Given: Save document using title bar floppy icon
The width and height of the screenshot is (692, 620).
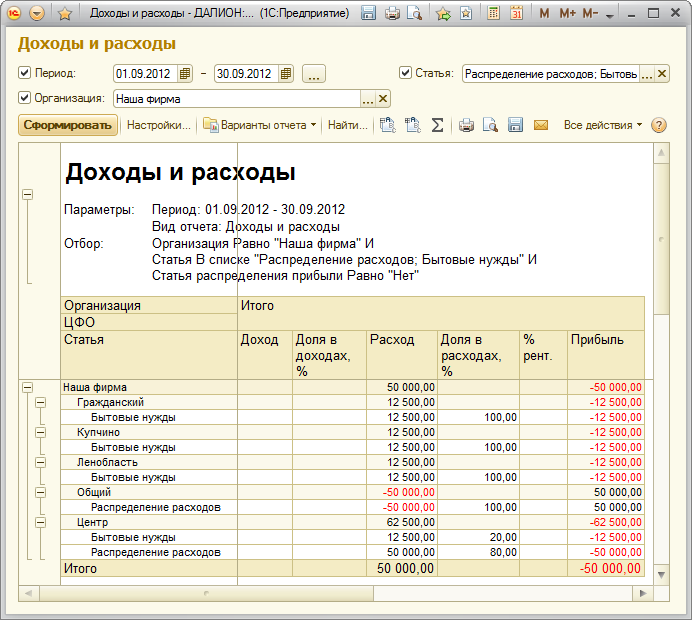Looking at the screenshot, I should [x=369, y=13].
